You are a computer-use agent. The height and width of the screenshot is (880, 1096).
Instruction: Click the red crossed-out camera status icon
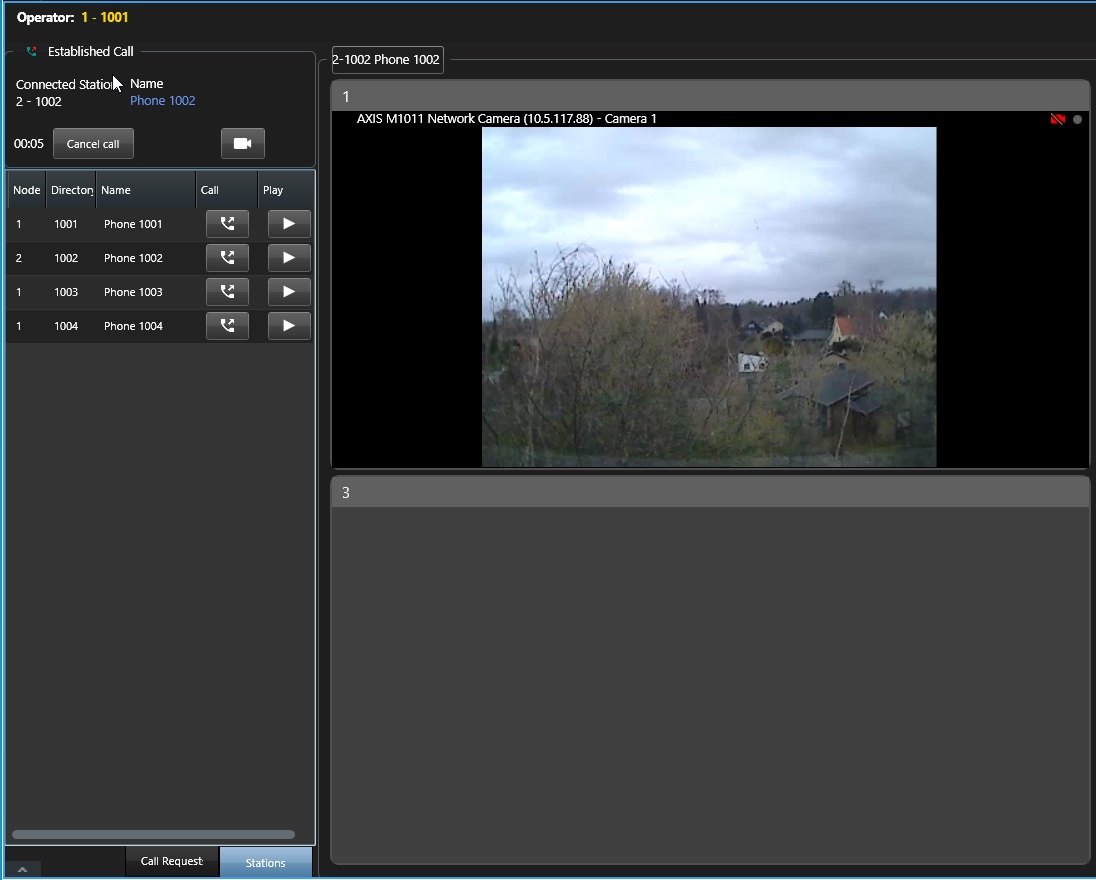coord(1057,120)
